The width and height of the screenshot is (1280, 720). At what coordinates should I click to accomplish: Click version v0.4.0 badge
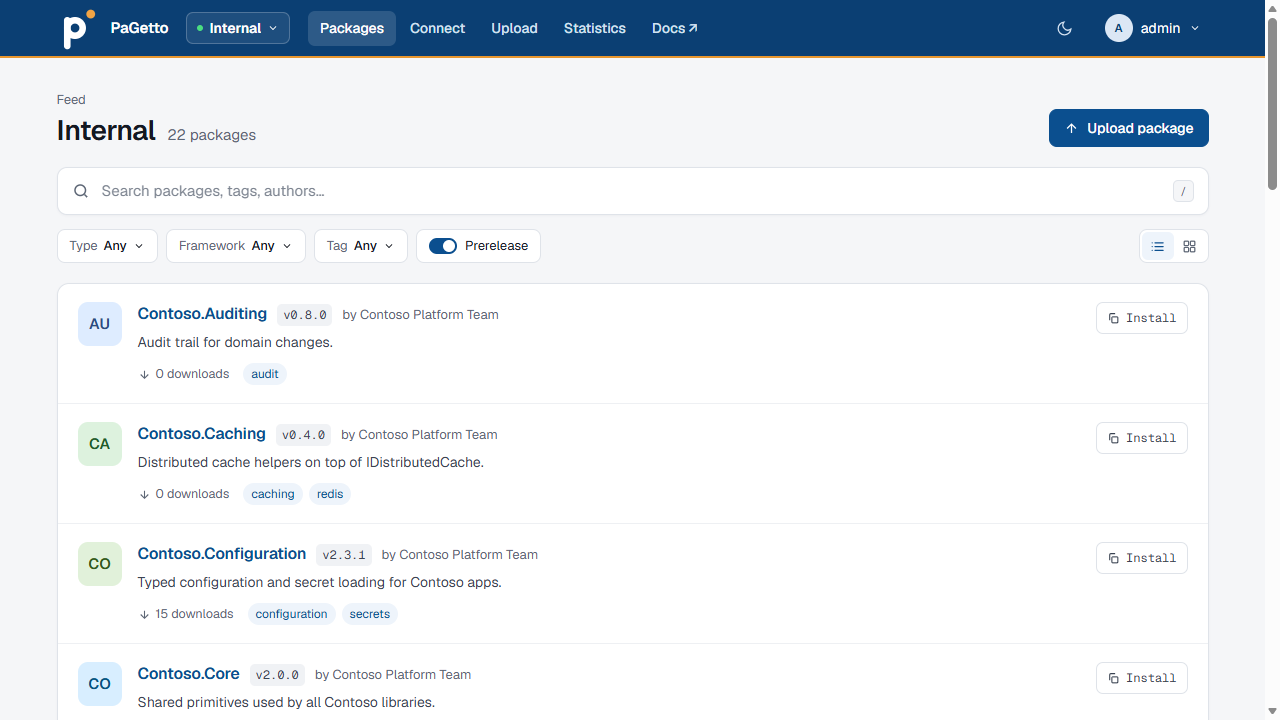click(303, 435)
